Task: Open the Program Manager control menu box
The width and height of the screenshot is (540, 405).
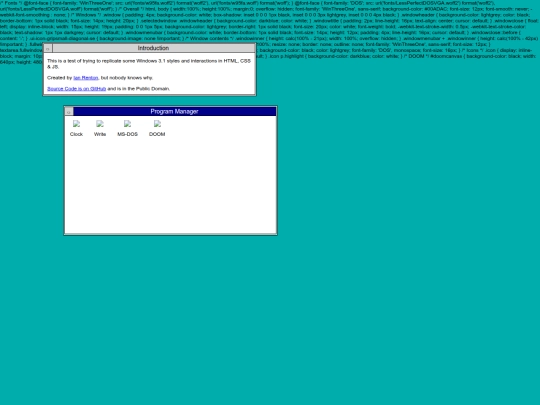Action: coord(69,112)
